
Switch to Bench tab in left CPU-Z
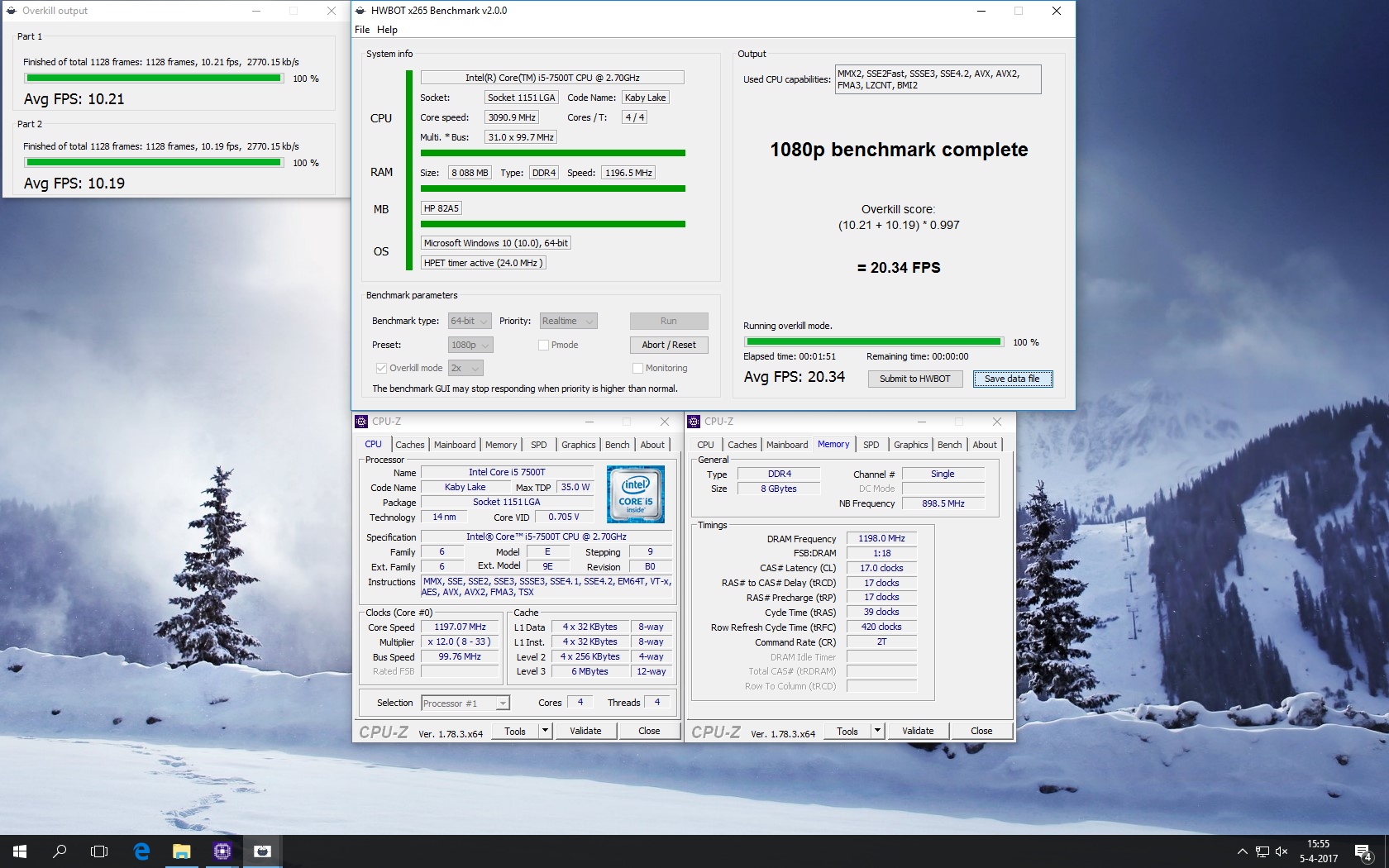pos(617,445)
